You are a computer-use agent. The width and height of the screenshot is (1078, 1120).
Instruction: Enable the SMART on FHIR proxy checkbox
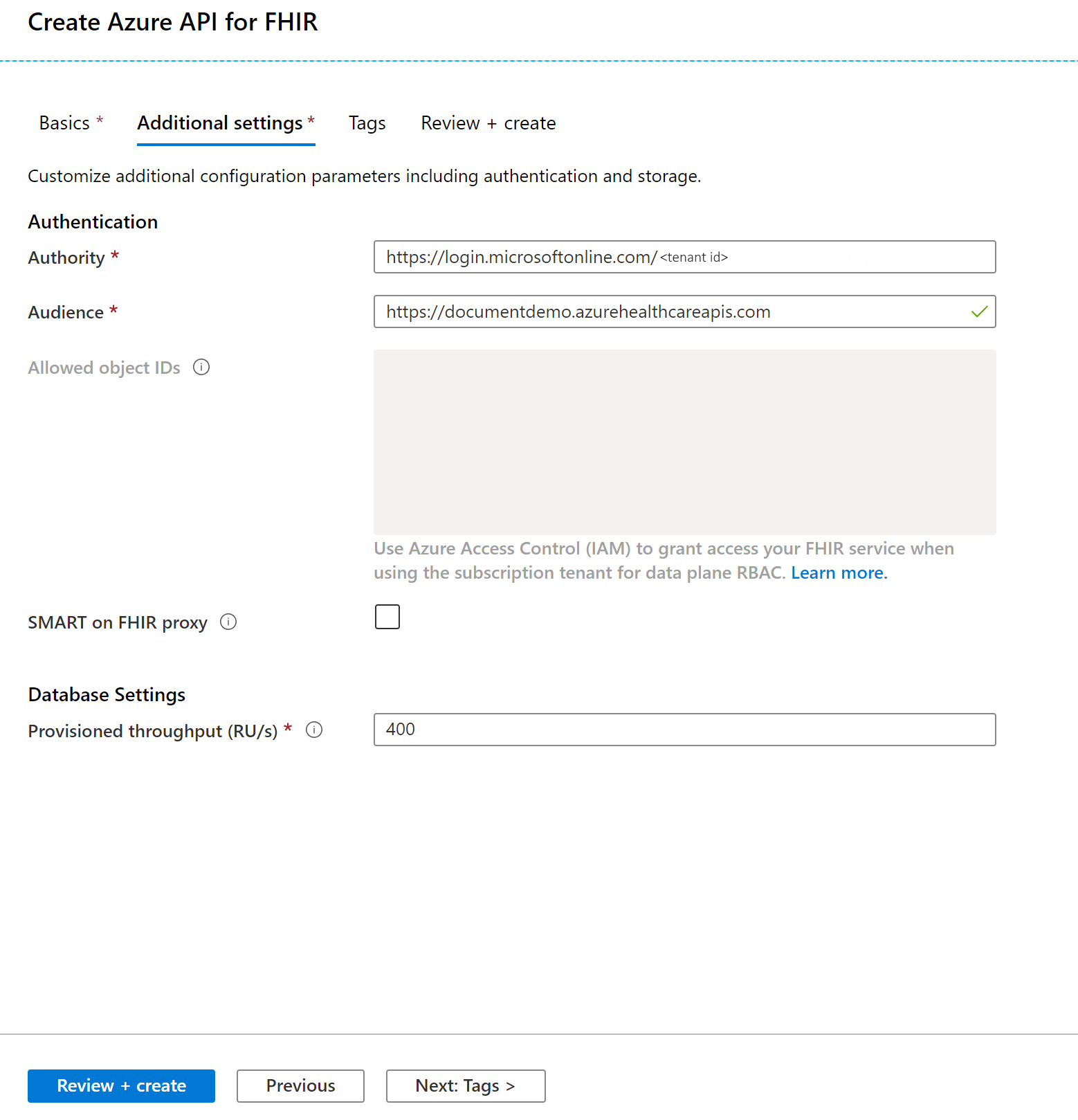[x=387, y=617]
